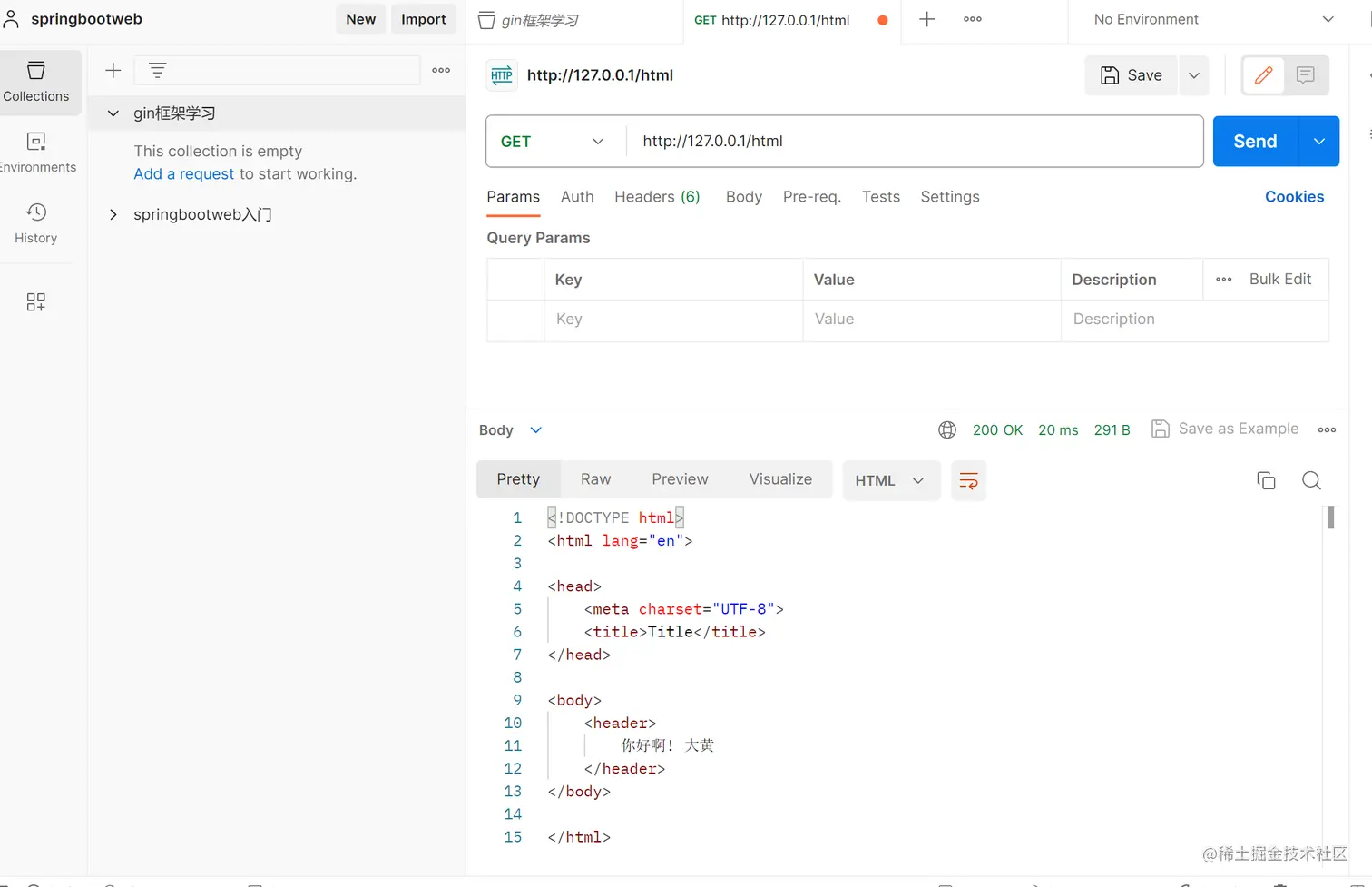This screenshot has height=887, width=1372.
Task: Click the plus icon to create collection
Action: pyautogui.click(x=113, y=70)
